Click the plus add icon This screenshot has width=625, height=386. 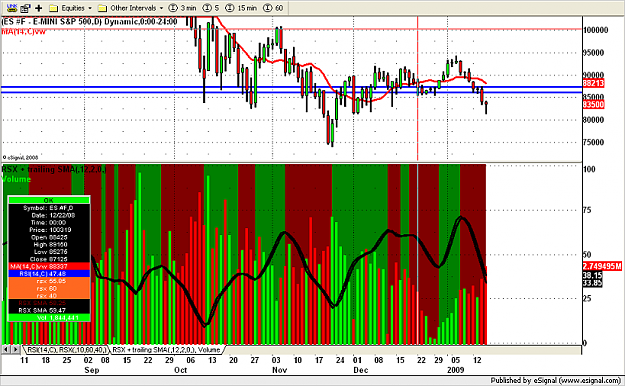click(x=39, y=8)
